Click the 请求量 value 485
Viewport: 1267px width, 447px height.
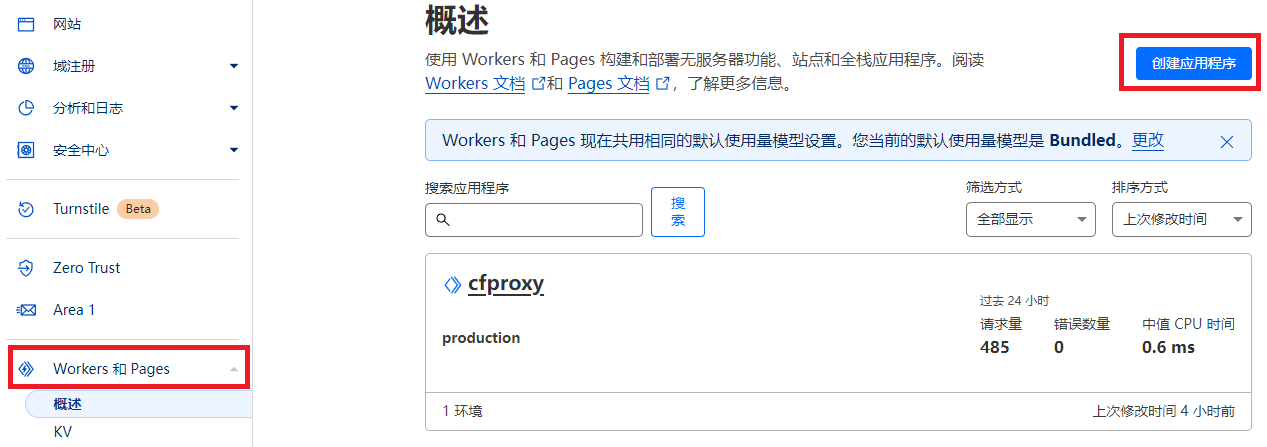[995, 347]
